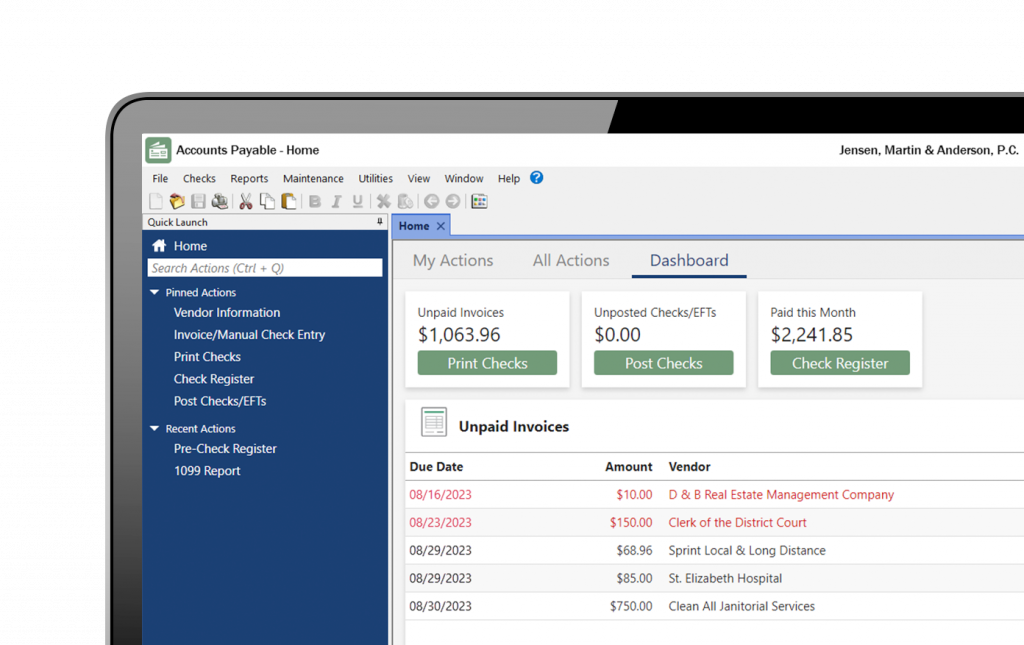
Task: Open a file using the Open folder icon
Action: click(x=177, y=201)
